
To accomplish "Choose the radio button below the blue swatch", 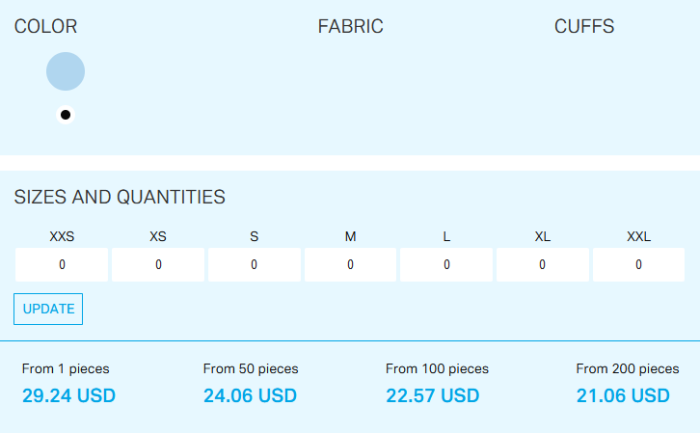I will 65,115.
